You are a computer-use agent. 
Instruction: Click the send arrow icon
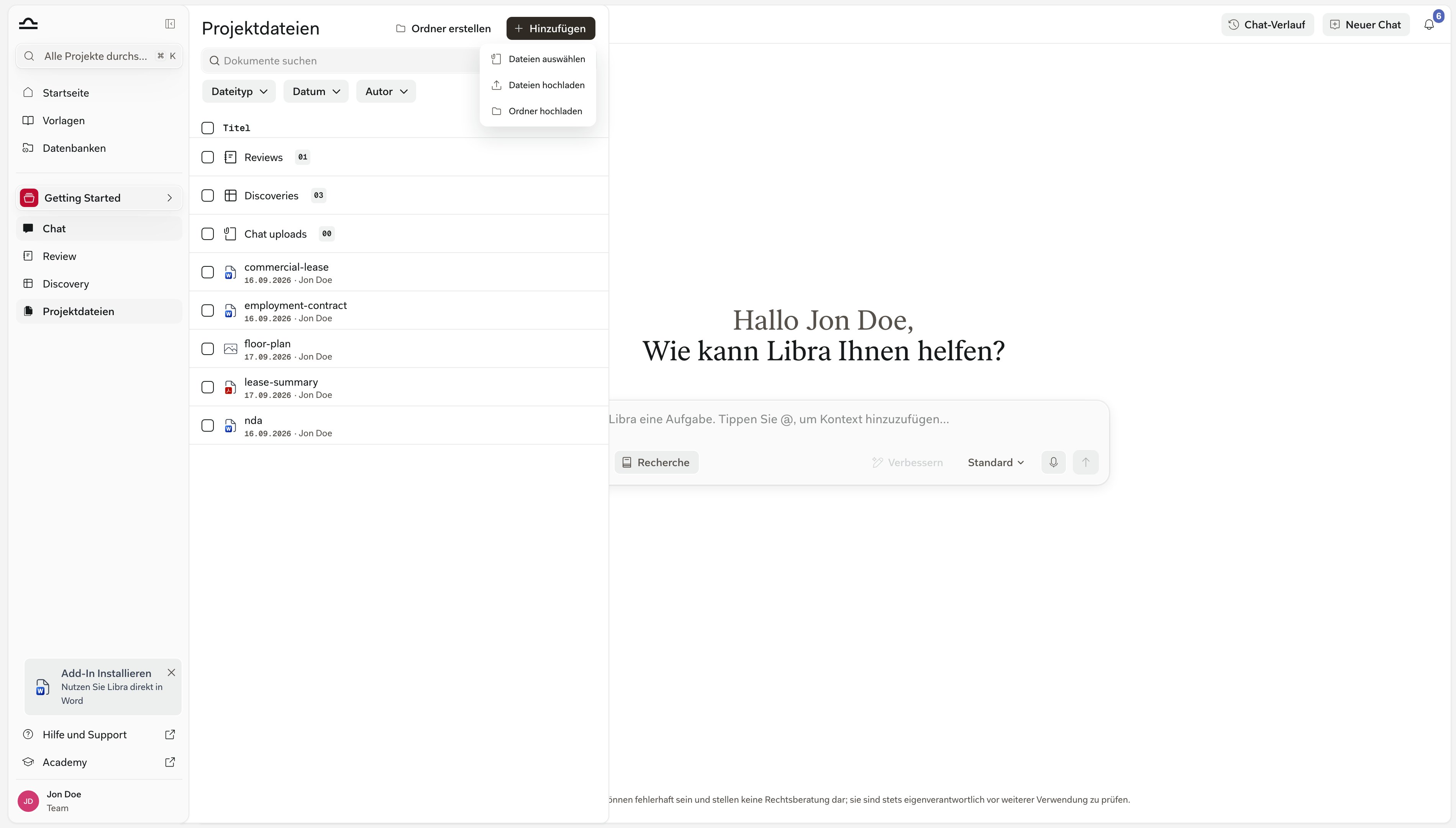(1085, 462)
